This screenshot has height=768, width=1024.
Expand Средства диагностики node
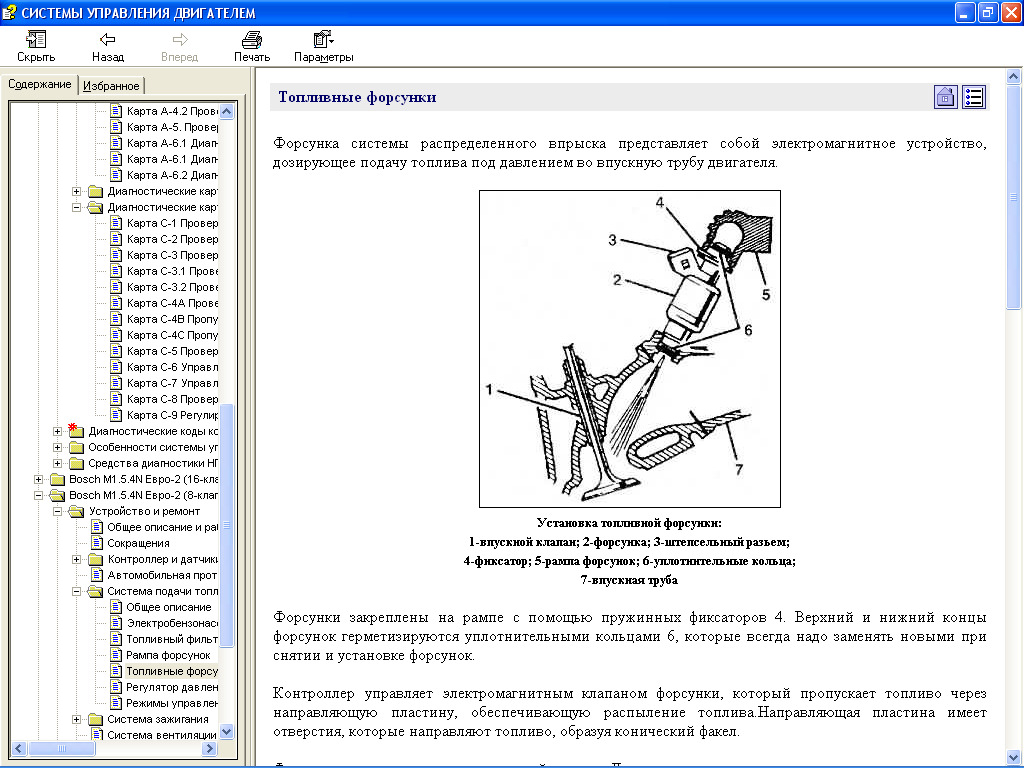pos(57,463)
